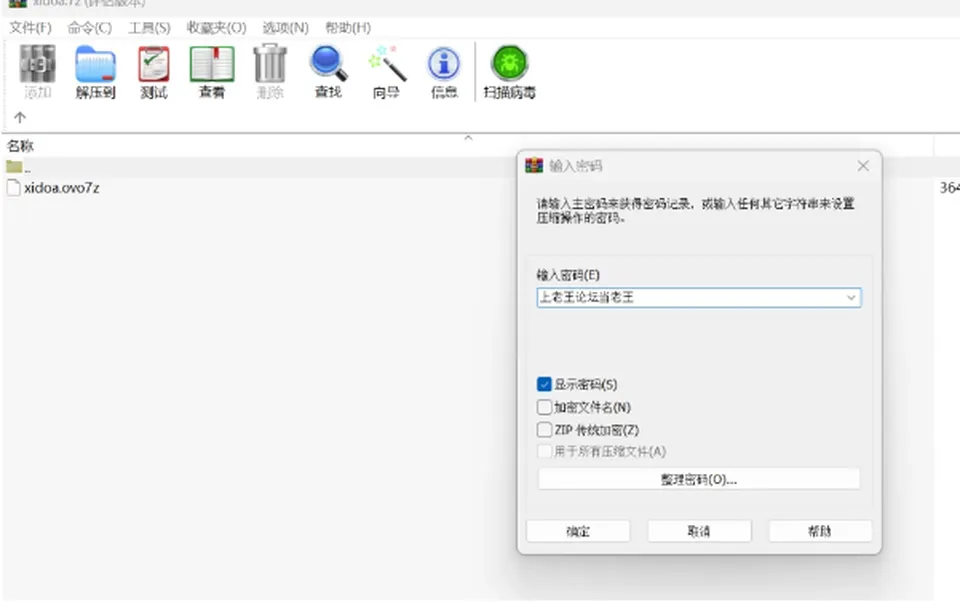The width and height of the screenshot is (960, 602).
Task: Click the Add (添加) toolbar icon
Action: tap(37, 71)
